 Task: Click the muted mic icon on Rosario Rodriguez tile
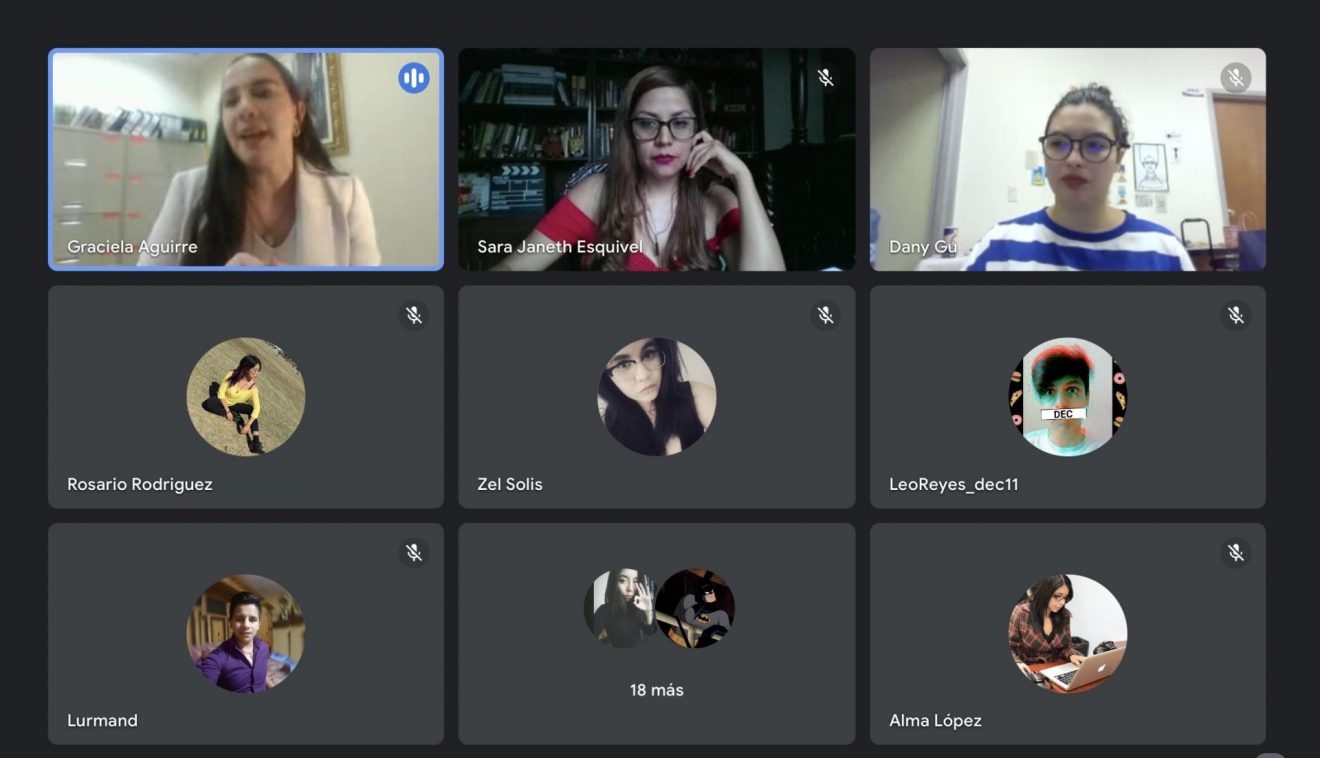point(414,316)
